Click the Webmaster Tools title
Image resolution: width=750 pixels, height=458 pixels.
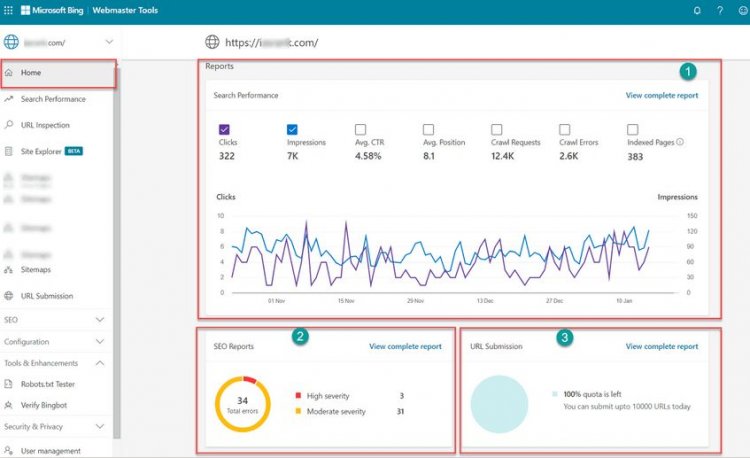(125, 10)
